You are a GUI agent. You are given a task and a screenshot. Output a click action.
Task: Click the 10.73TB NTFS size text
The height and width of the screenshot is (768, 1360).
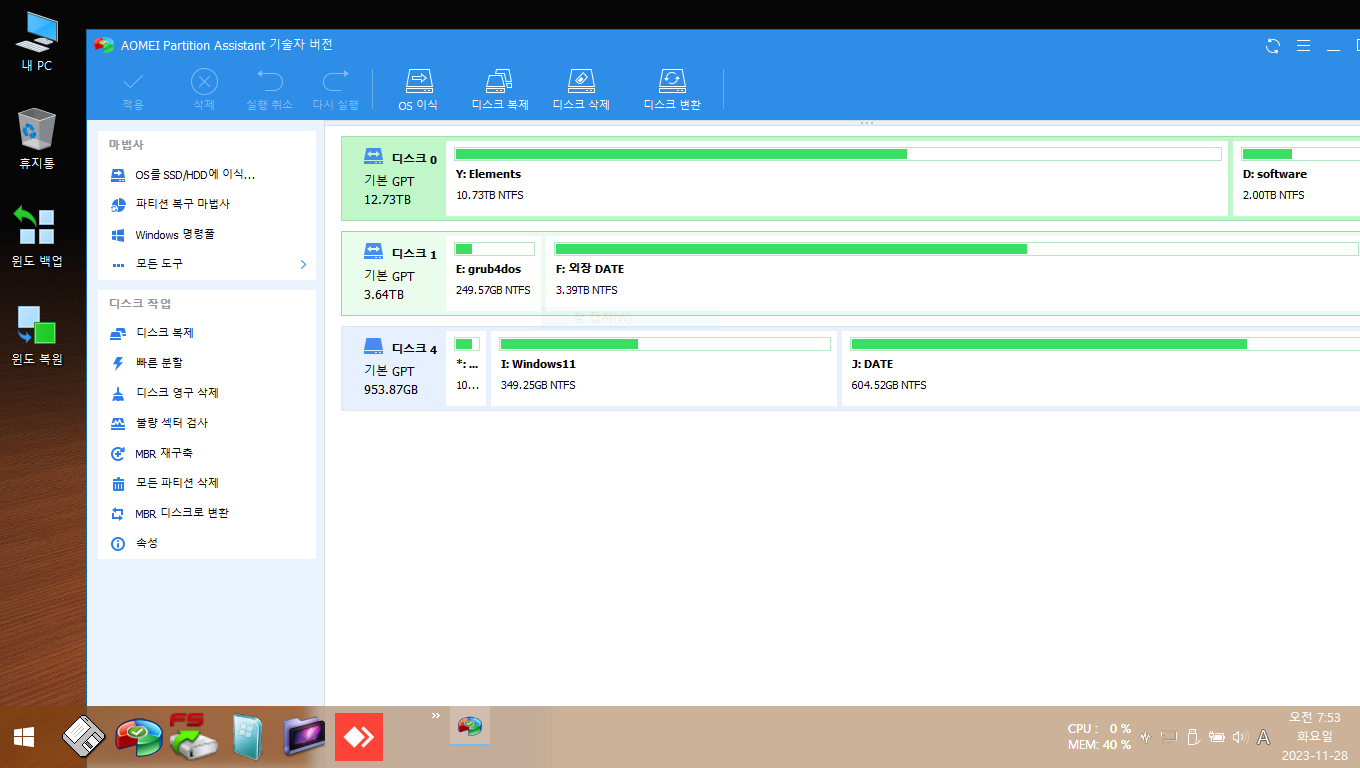point(489,196)
